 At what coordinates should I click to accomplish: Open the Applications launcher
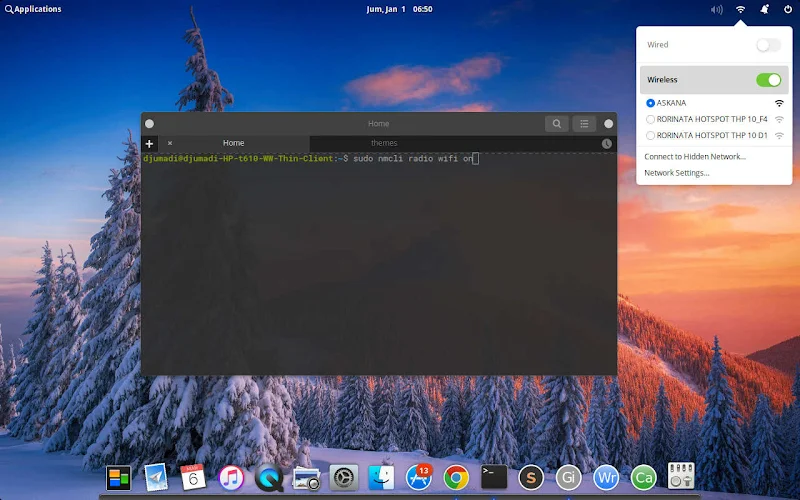(x=33, y=9)
